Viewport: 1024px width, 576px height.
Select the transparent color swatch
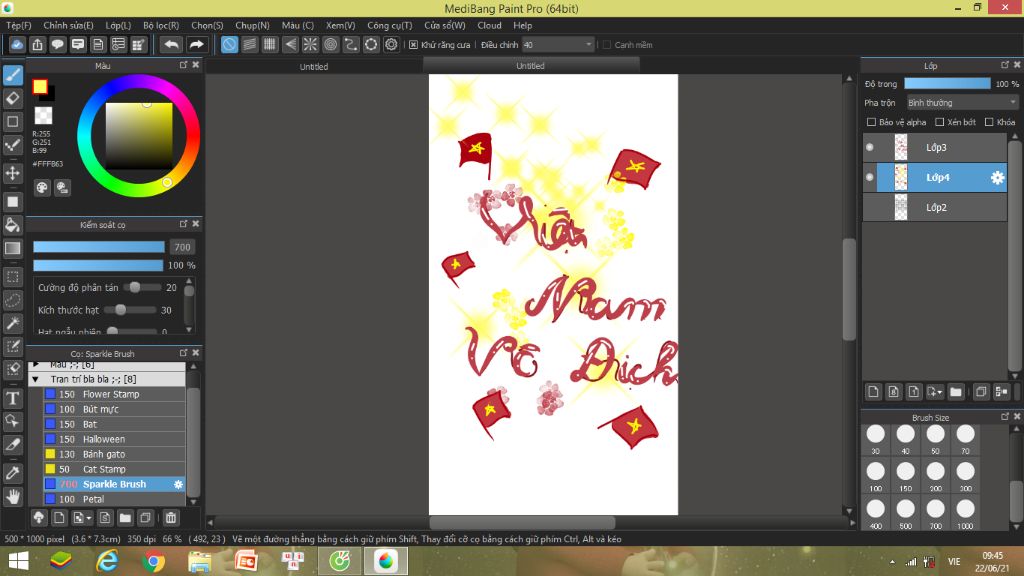point(43,116)
